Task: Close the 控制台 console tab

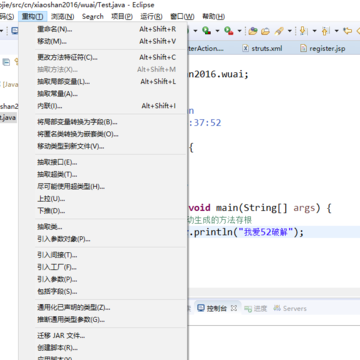Action: coord(234,308)
